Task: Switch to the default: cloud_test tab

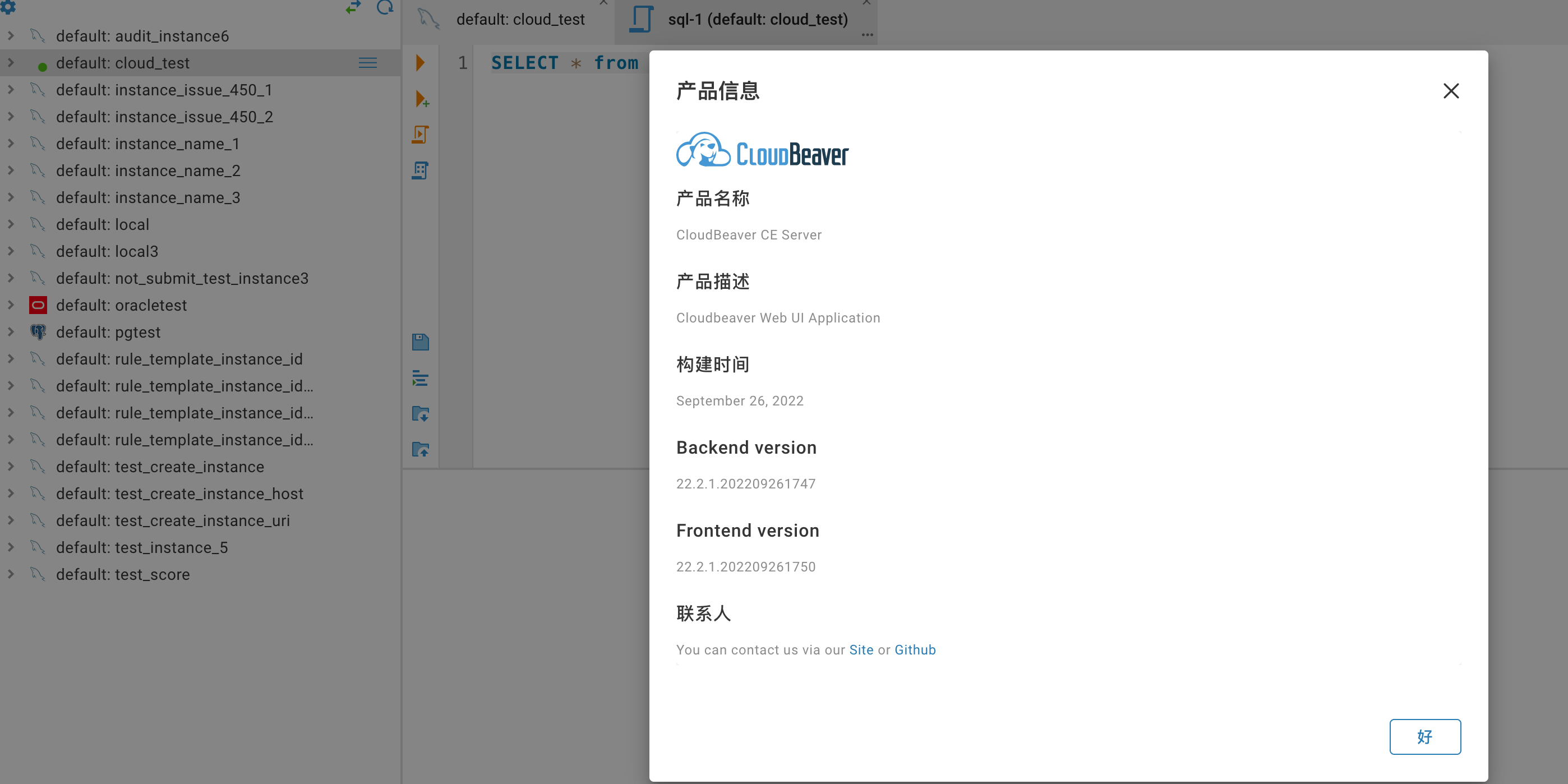Action: 520,19
